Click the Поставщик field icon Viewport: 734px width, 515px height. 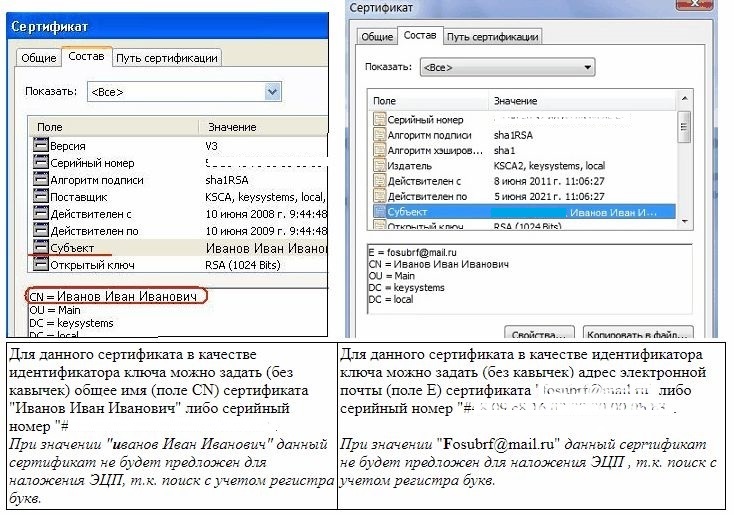tap(41, 197)
